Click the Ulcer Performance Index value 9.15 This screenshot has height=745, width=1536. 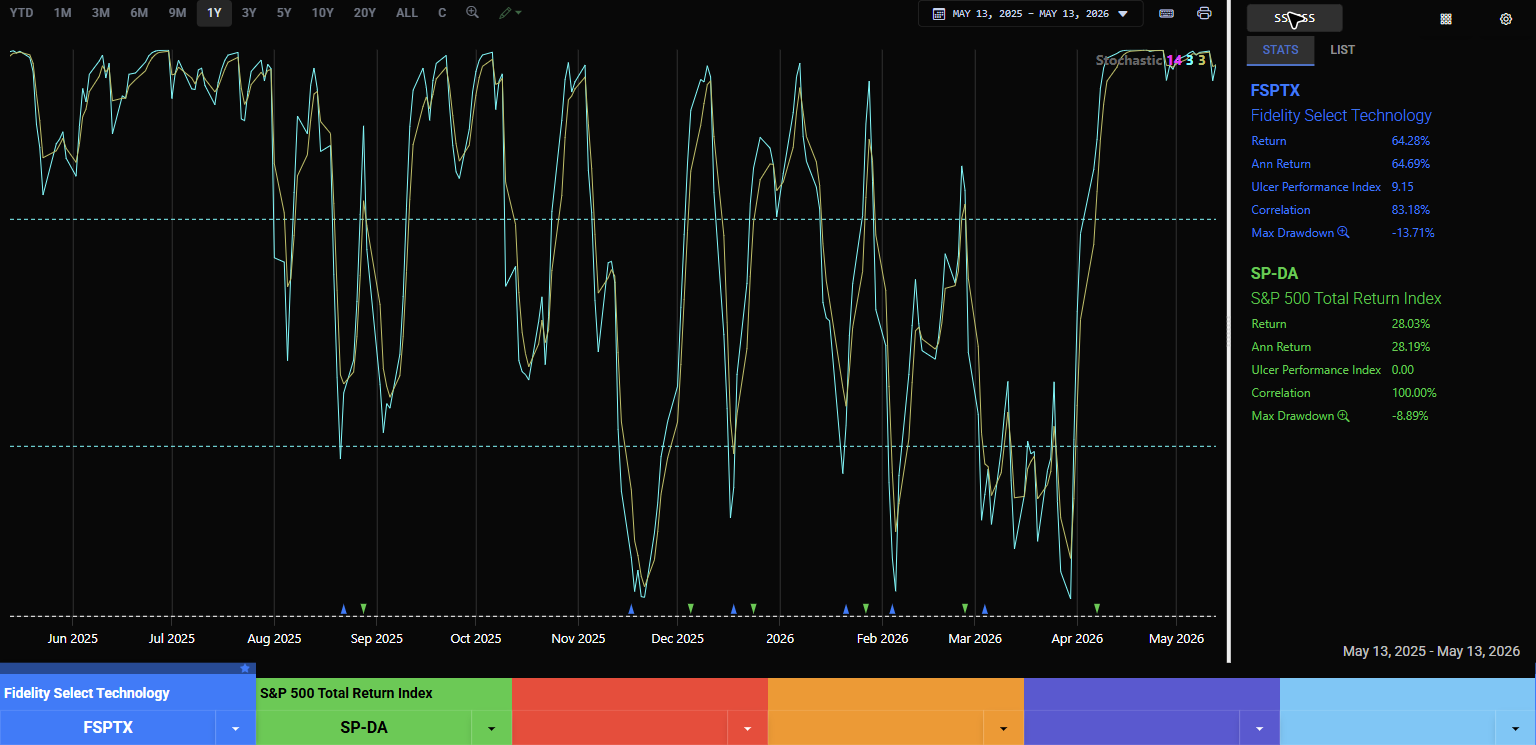(x=1402, y=187)
